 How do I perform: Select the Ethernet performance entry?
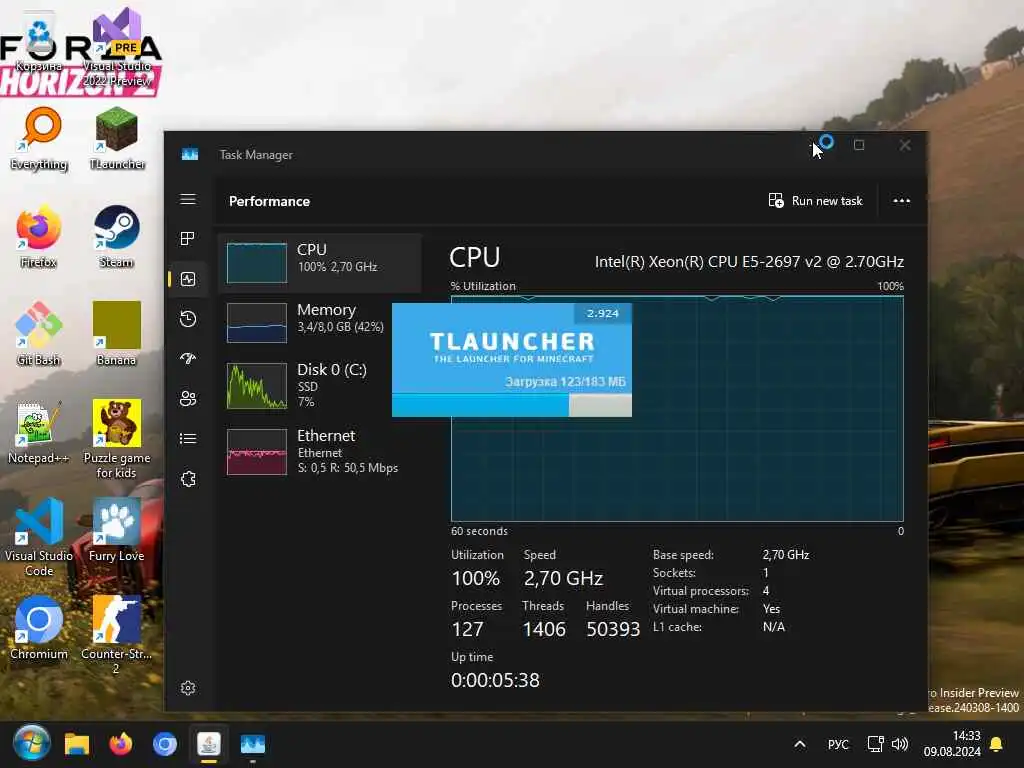tap(320, 452)
